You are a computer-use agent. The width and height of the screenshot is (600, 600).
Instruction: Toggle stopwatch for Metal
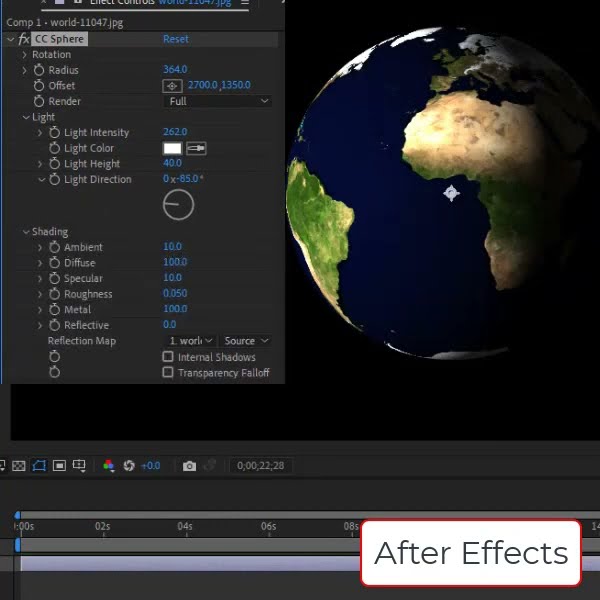click(x=54, y=310)
